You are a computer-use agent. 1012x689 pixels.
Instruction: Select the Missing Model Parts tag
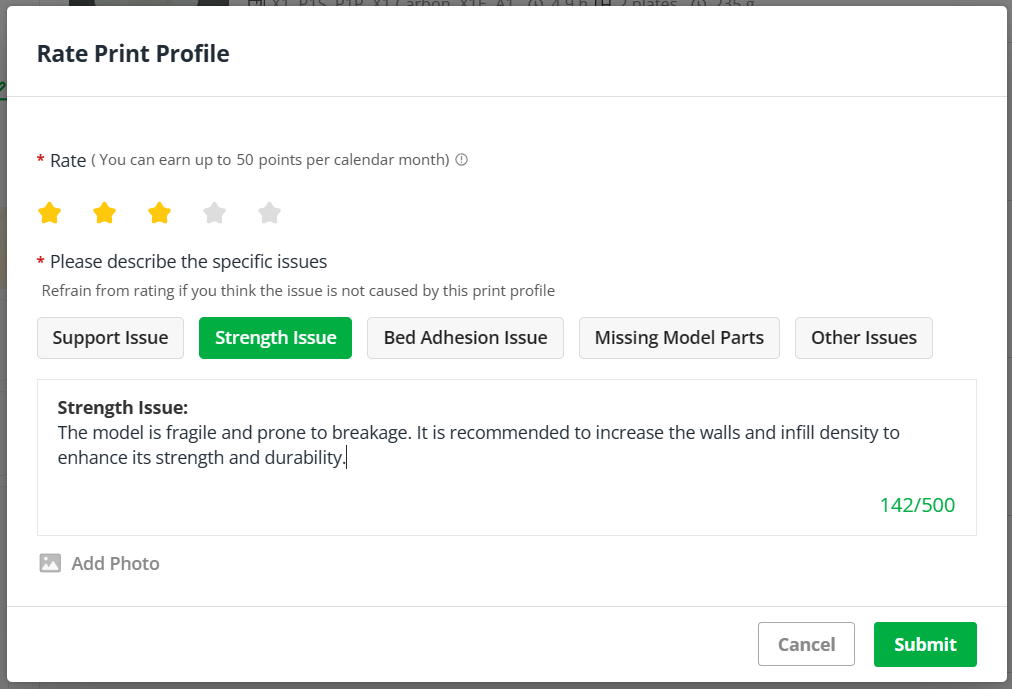(679, 337)
